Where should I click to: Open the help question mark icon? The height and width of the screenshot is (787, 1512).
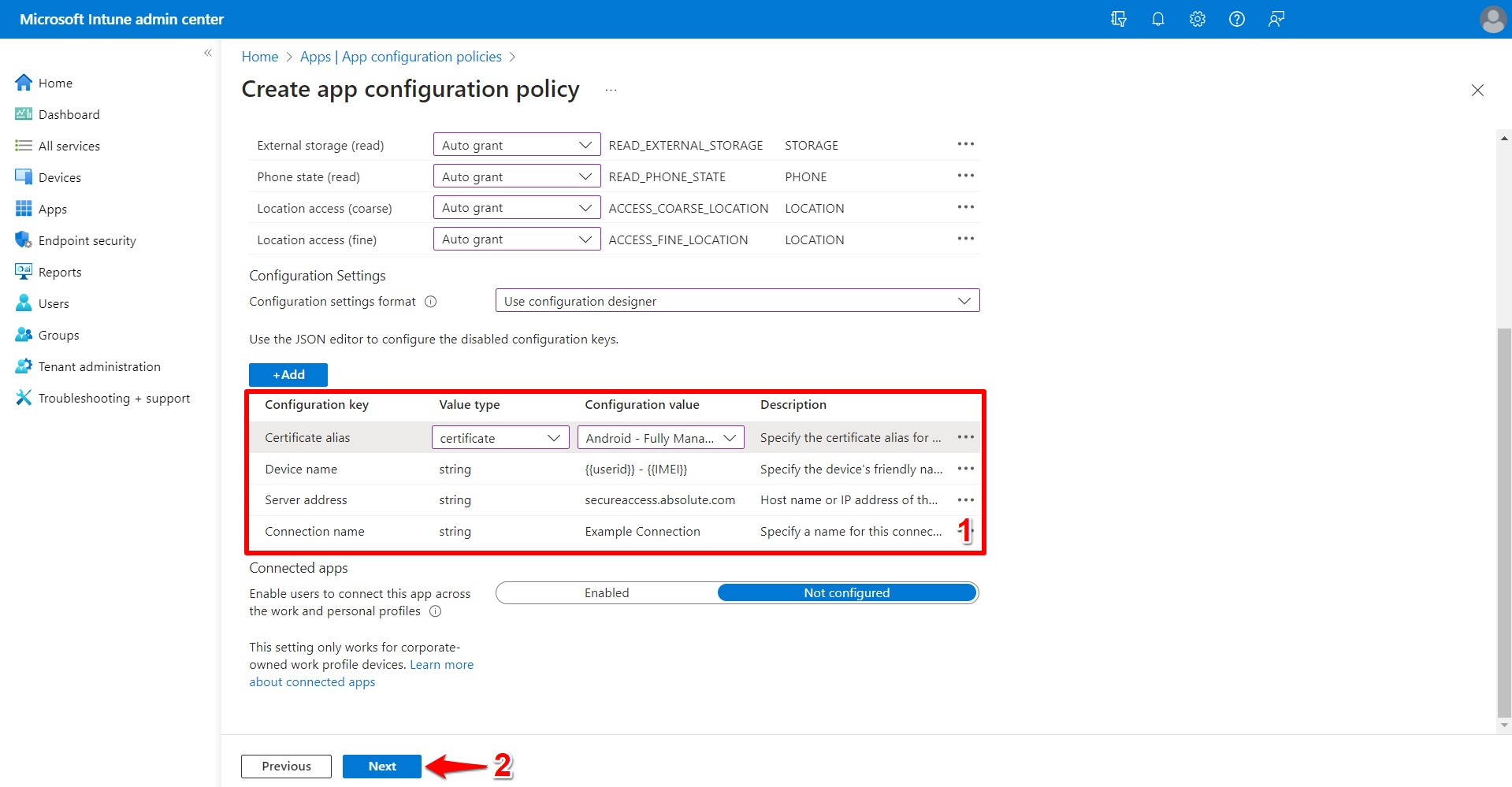pos(1236,18)
